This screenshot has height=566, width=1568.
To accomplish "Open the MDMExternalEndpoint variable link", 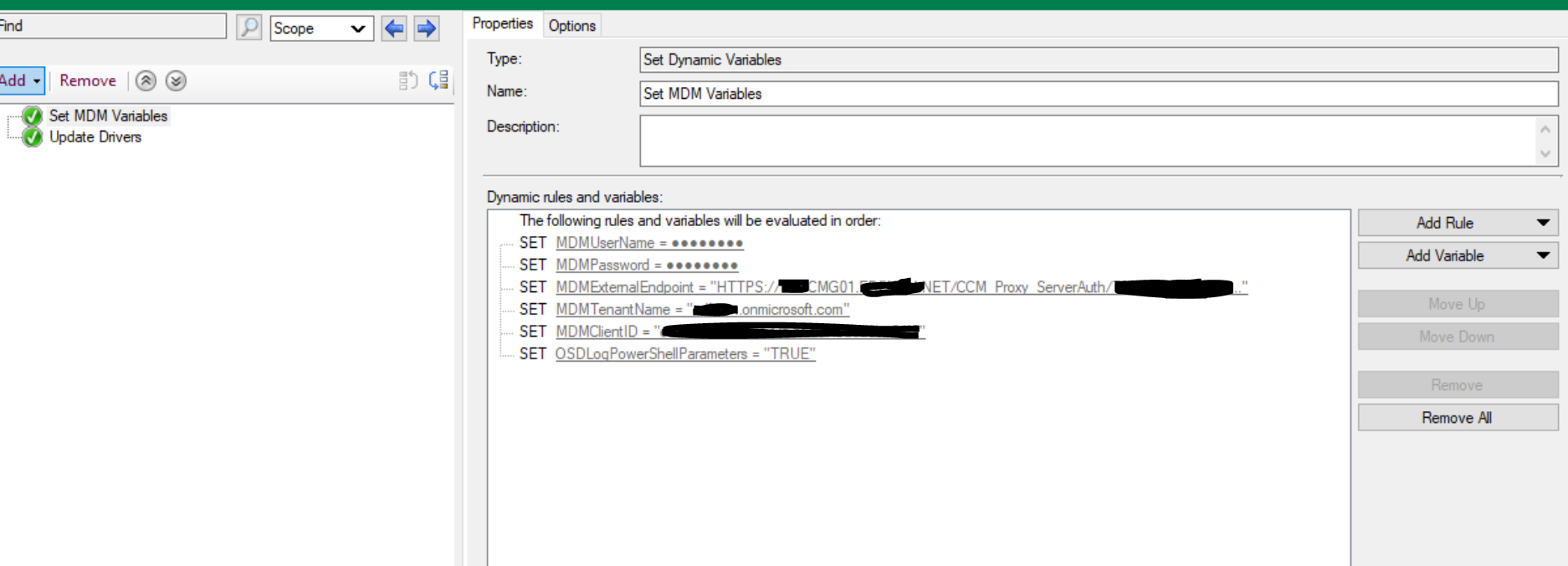I will coord(901,287).
